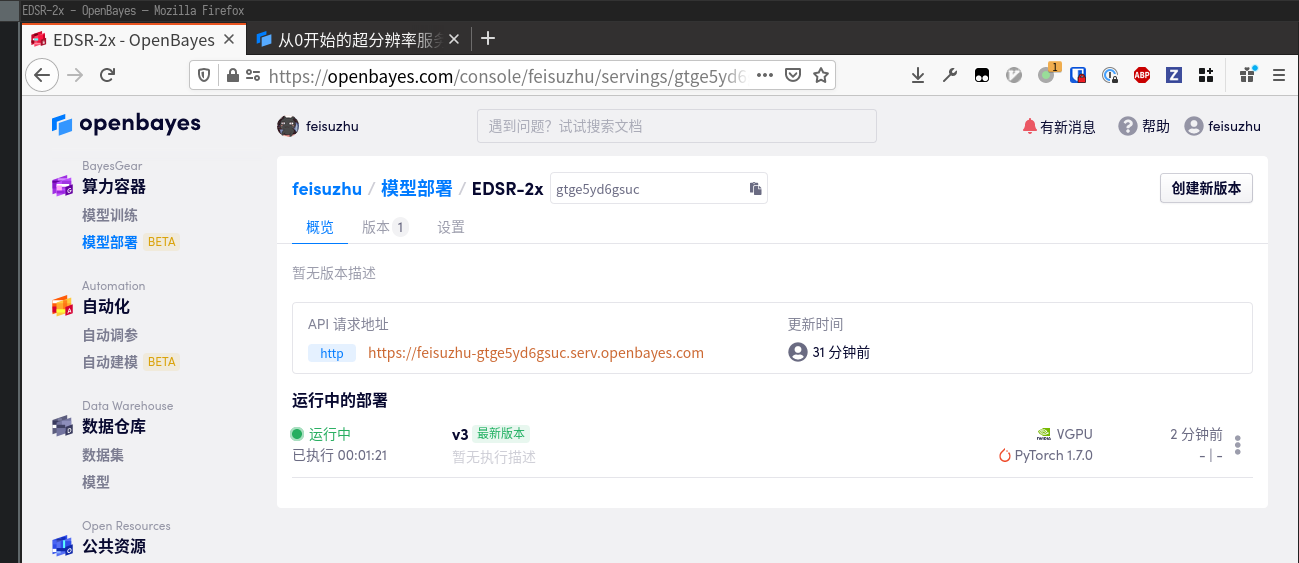
Task: Reload the page with the refresh button
Action: (108, 75)
